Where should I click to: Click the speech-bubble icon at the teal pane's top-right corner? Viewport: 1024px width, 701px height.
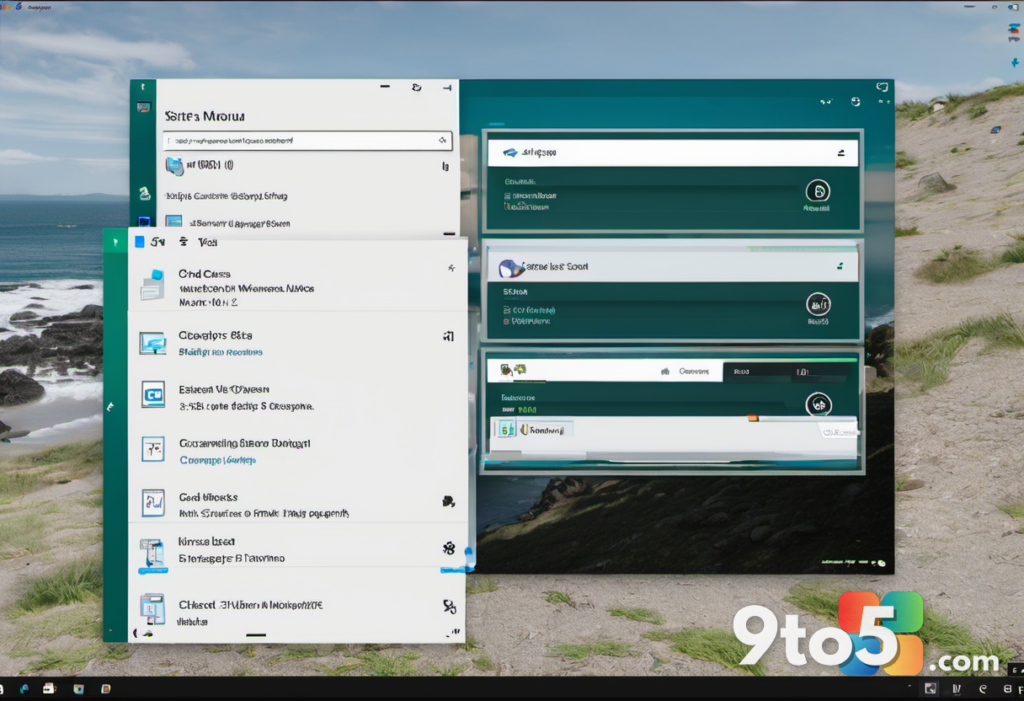tap(882, 87)
